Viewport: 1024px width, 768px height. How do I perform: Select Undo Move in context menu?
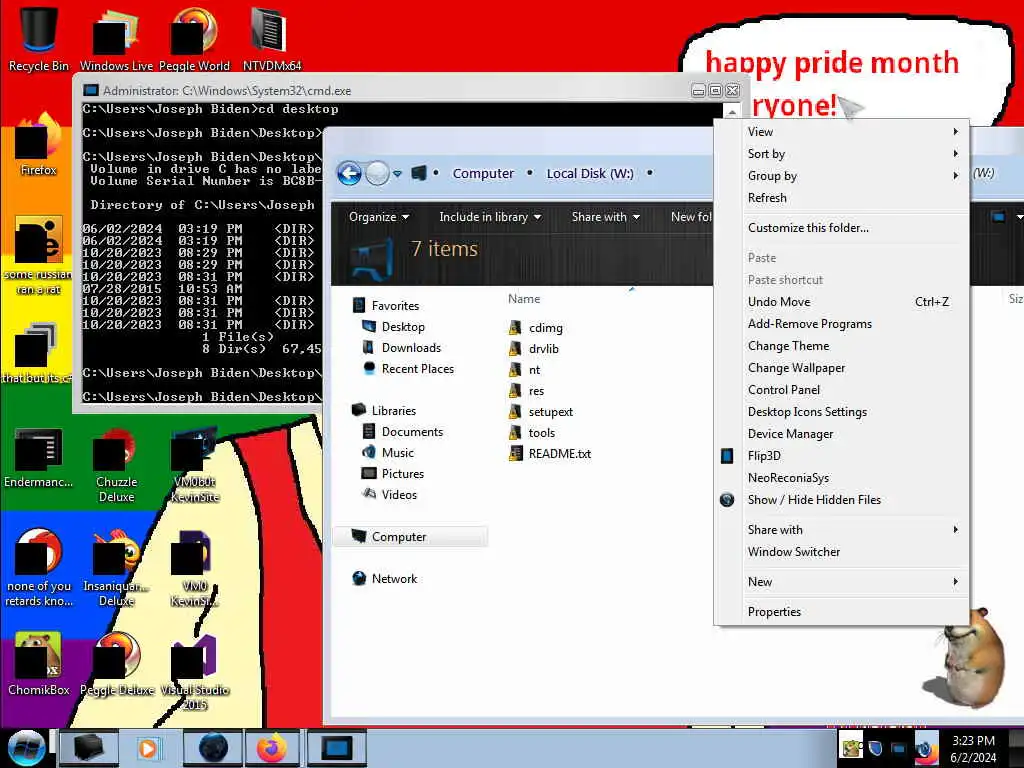coord(841,302)
